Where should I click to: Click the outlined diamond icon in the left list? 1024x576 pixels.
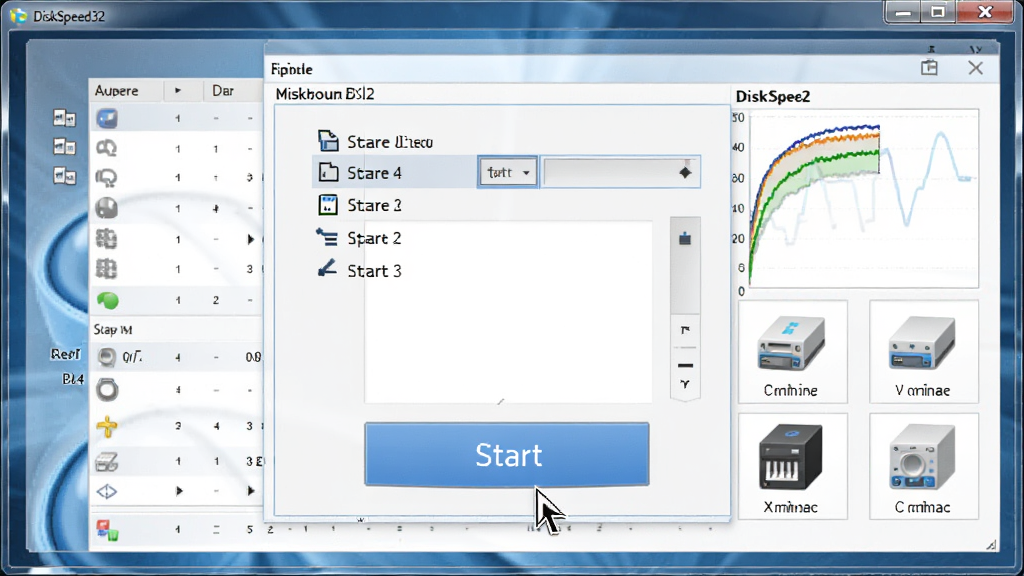(x=106, y=491)
